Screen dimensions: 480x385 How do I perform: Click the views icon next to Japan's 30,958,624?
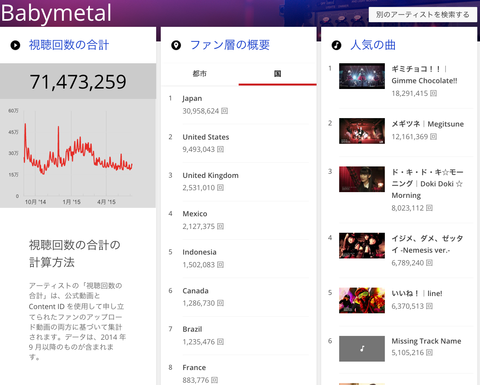pos(225,111)
